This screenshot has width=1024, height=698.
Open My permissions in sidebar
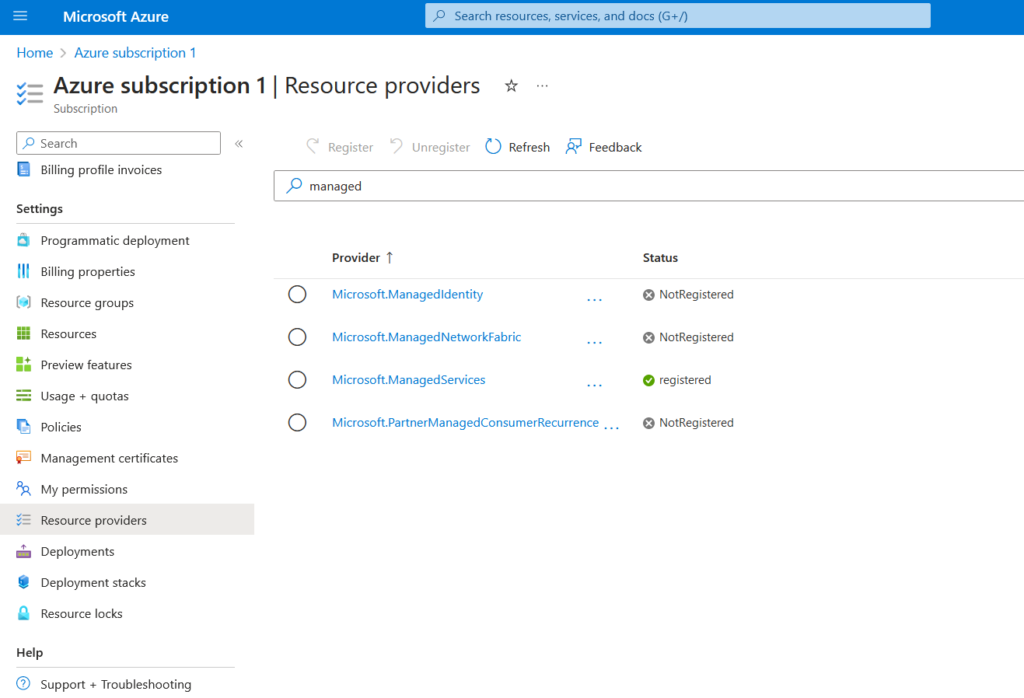pyautogui.click(x=84, y=489)
